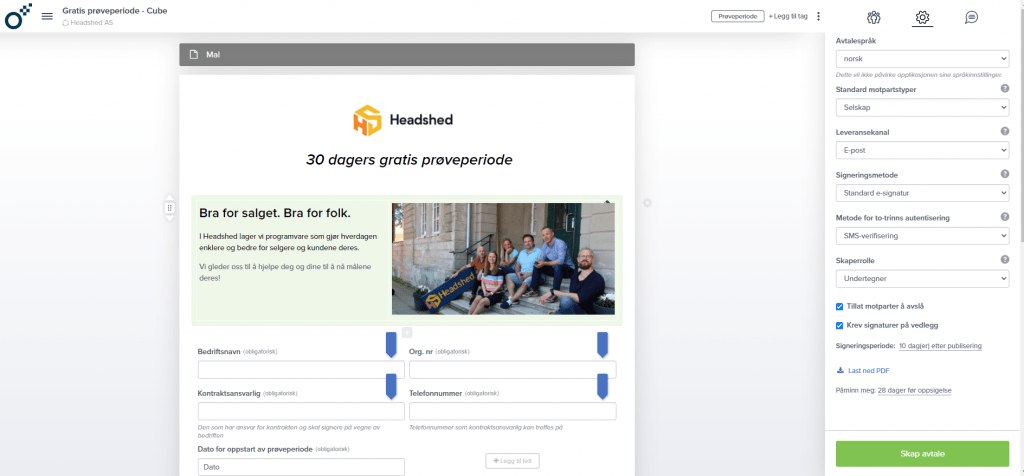
Task: Click the title Gratis prøveperiode - Cube
Action: coord(115,10)
